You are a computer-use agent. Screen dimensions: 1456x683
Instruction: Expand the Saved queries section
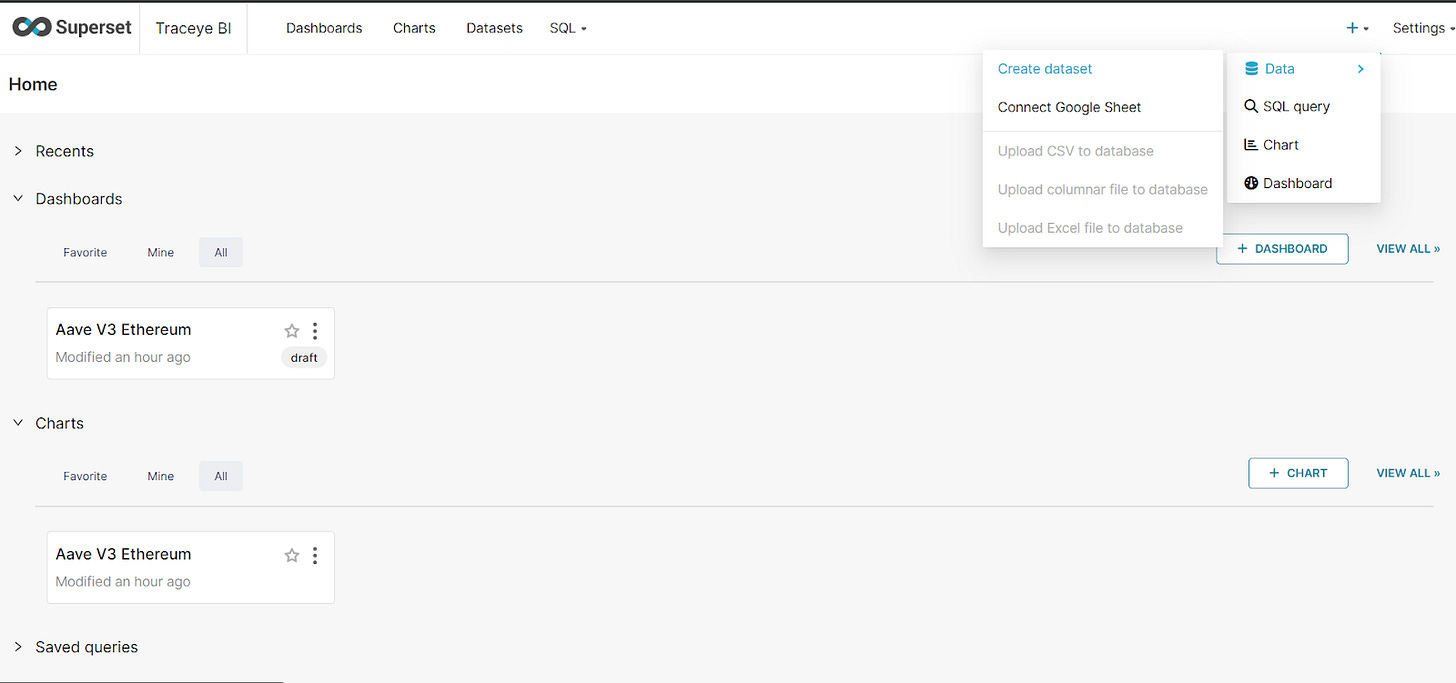pyautogui.click(x=18, y=647)
